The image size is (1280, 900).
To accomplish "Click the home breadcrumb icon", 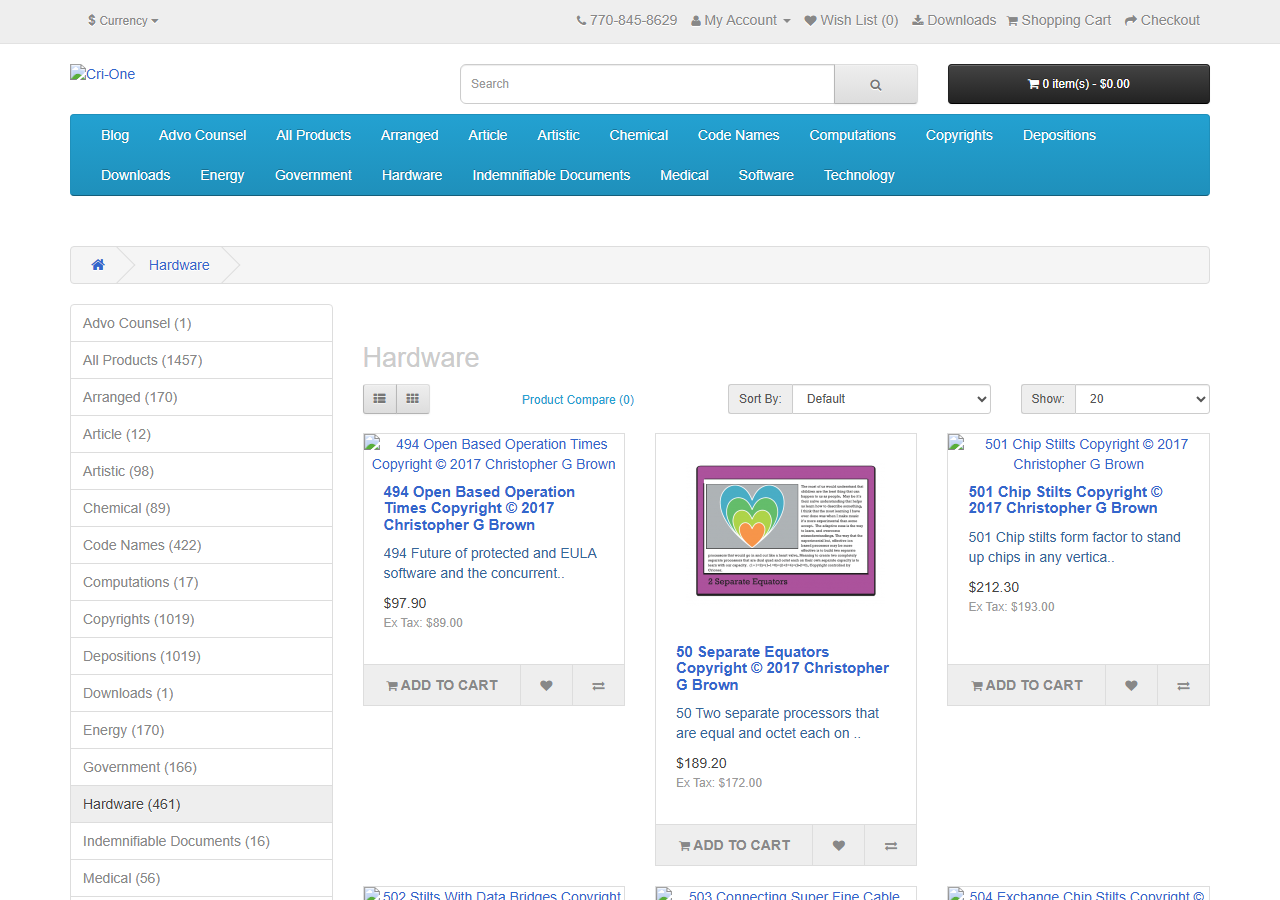I will coord(98,265).
